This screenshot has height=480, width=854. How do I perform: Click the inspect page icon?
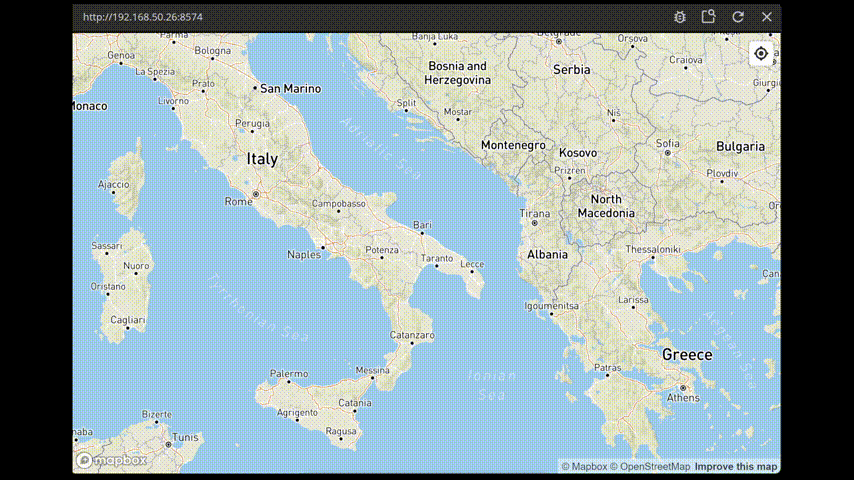click(709, 17)
